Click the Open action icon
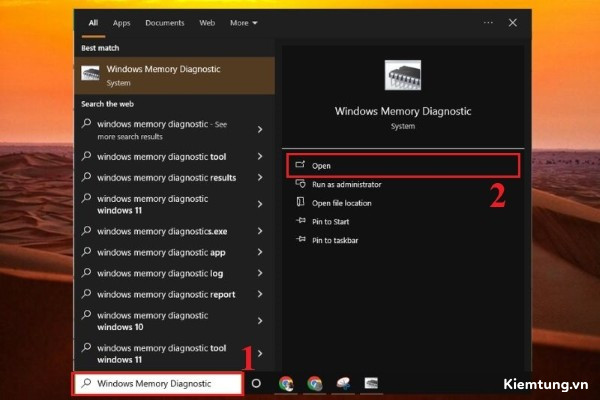 pos(300,165)
